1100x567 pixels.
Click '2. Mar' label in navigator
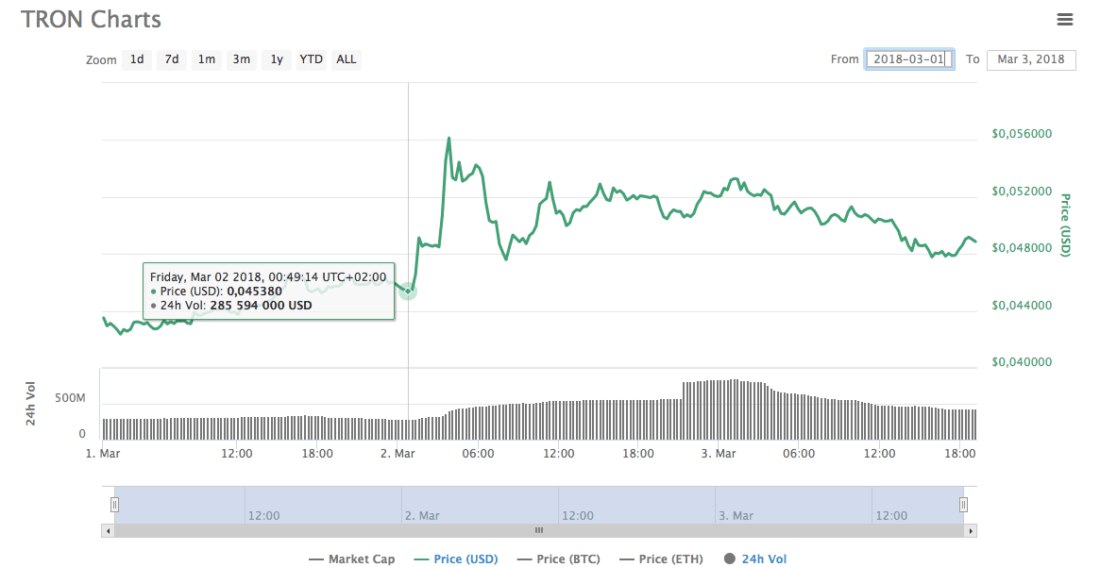pos(422,516)
